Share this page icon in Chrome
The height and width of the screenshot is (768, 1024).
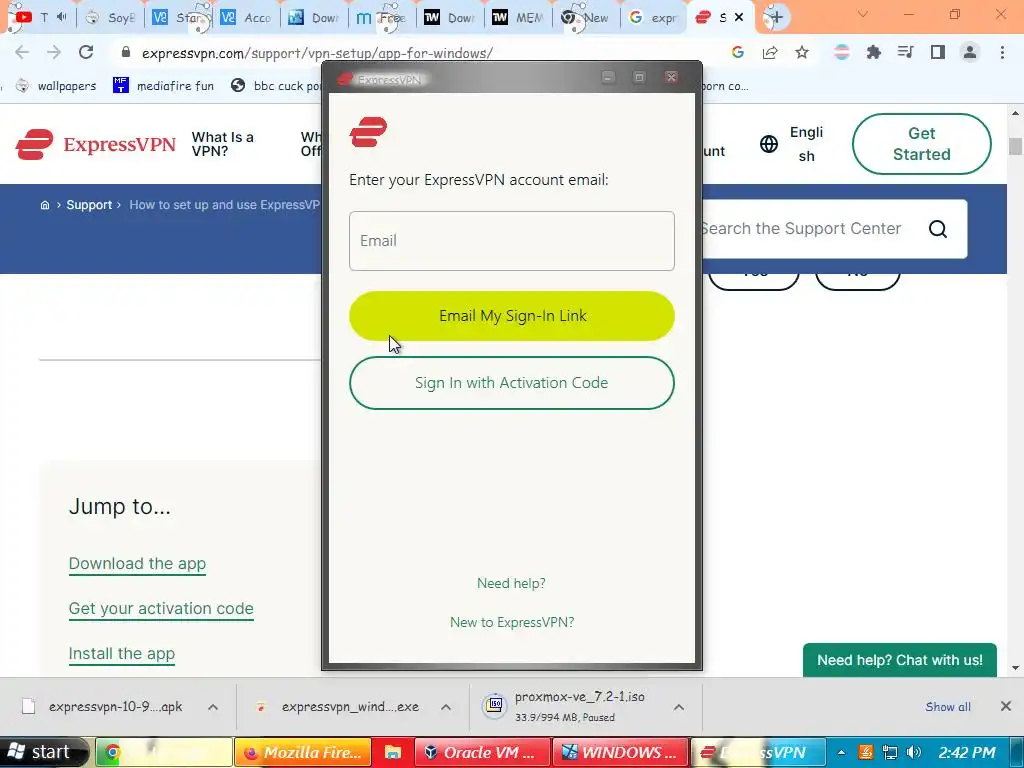(x=770, y=52)
